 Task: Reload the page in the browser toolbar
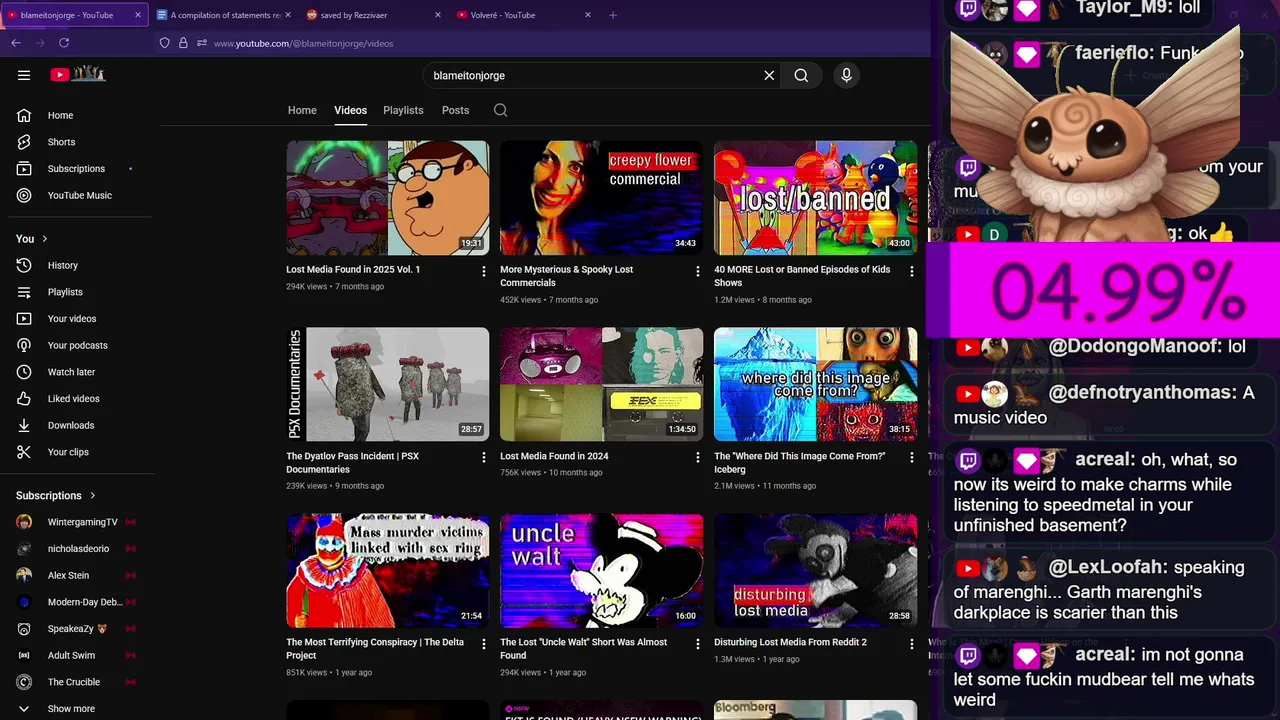[x=64, y=43]
